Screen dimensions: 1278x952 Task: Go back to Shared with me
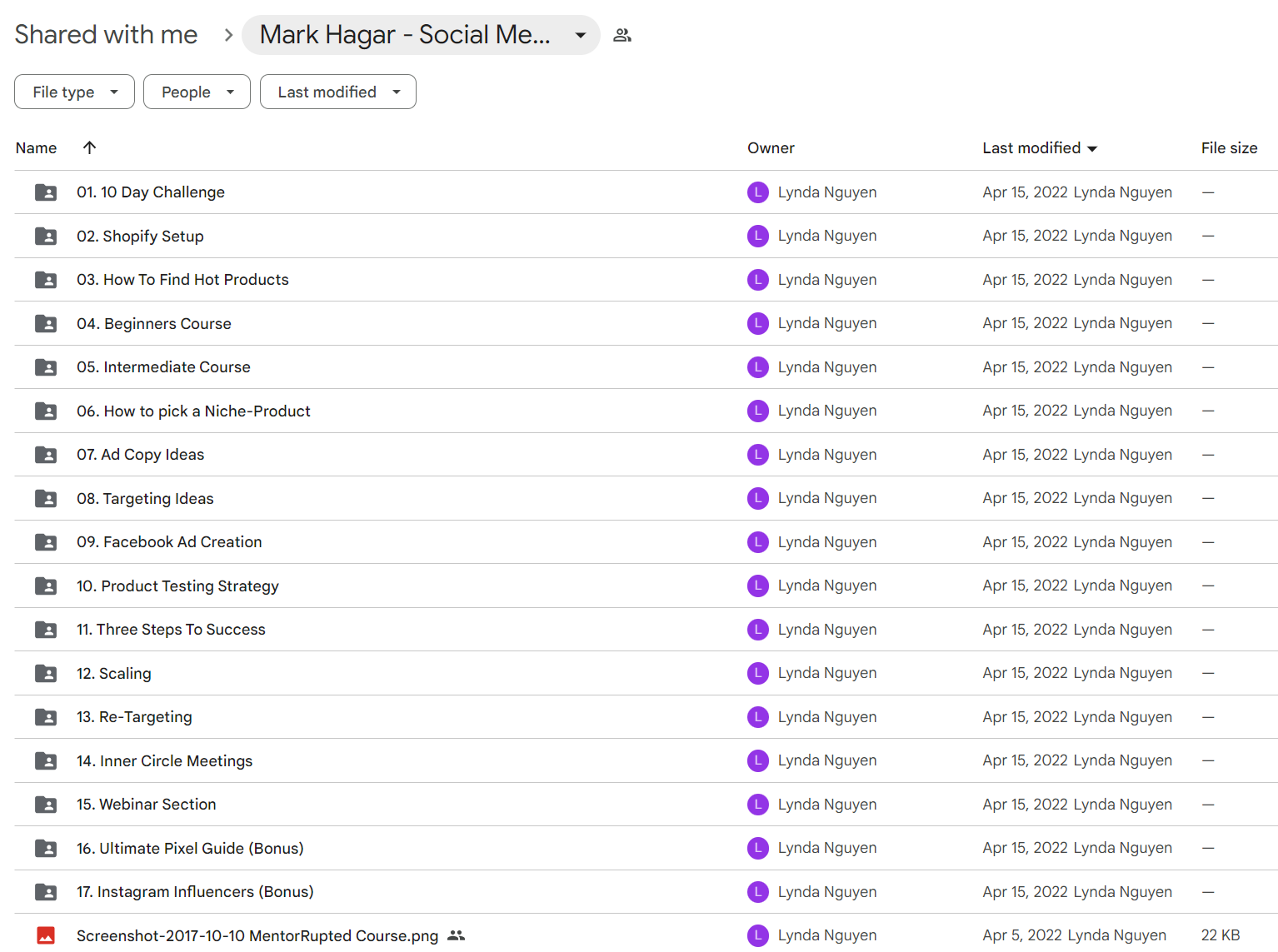click(106, 35)
